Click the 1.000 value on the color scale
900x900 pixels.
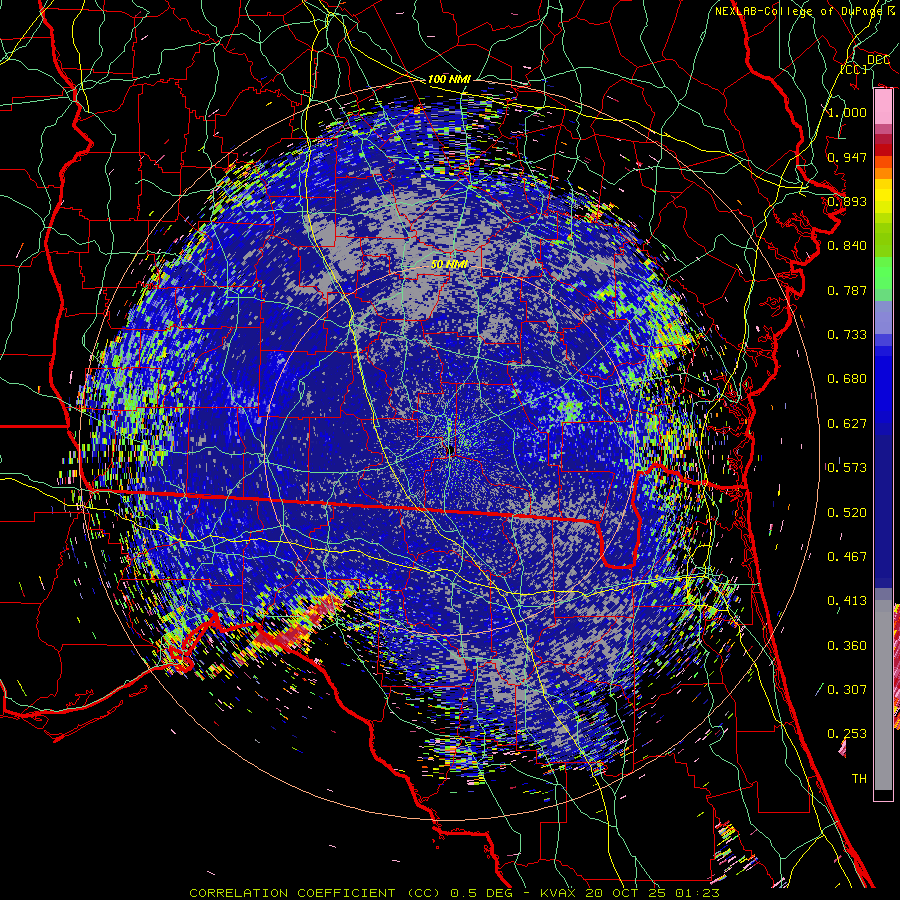847,112
